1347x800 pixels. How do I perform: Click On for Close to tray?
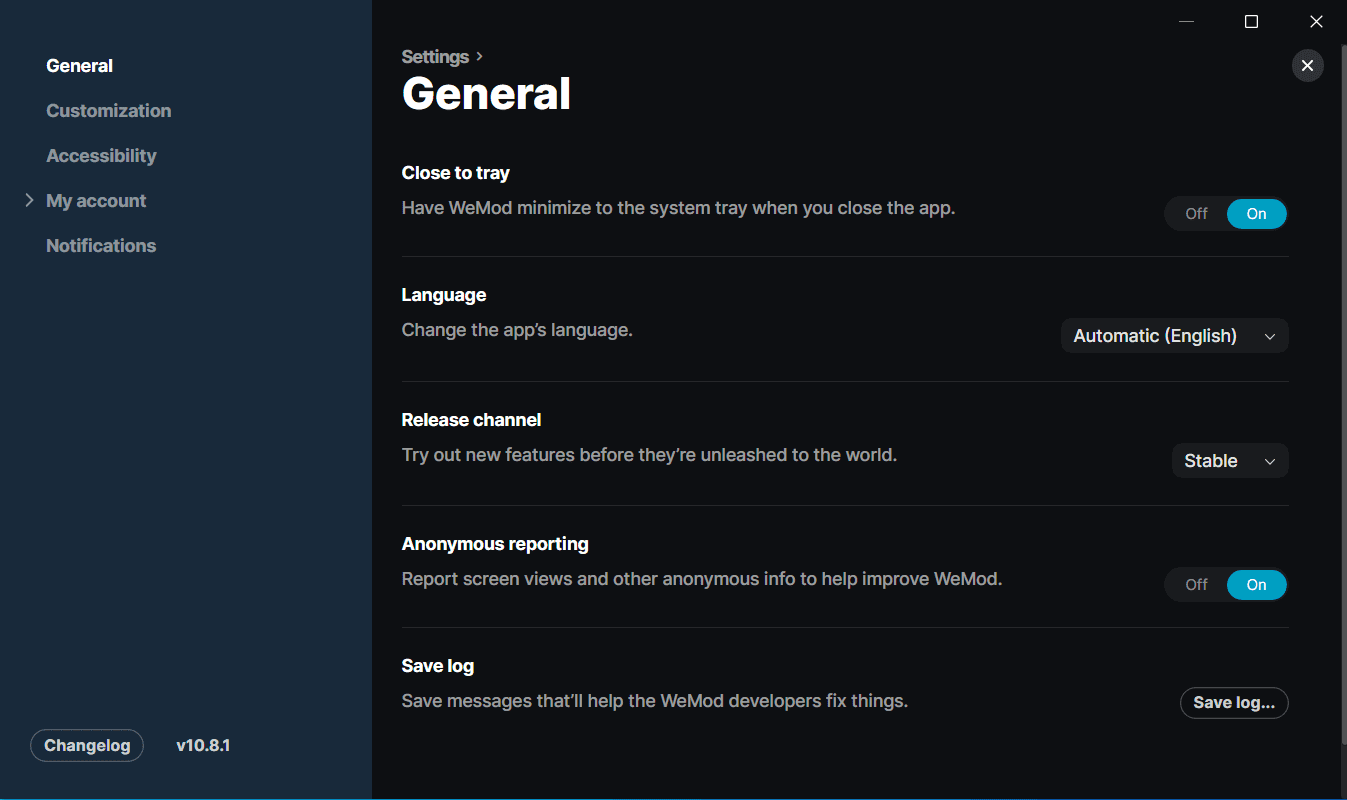click(x=1256, y=214)
